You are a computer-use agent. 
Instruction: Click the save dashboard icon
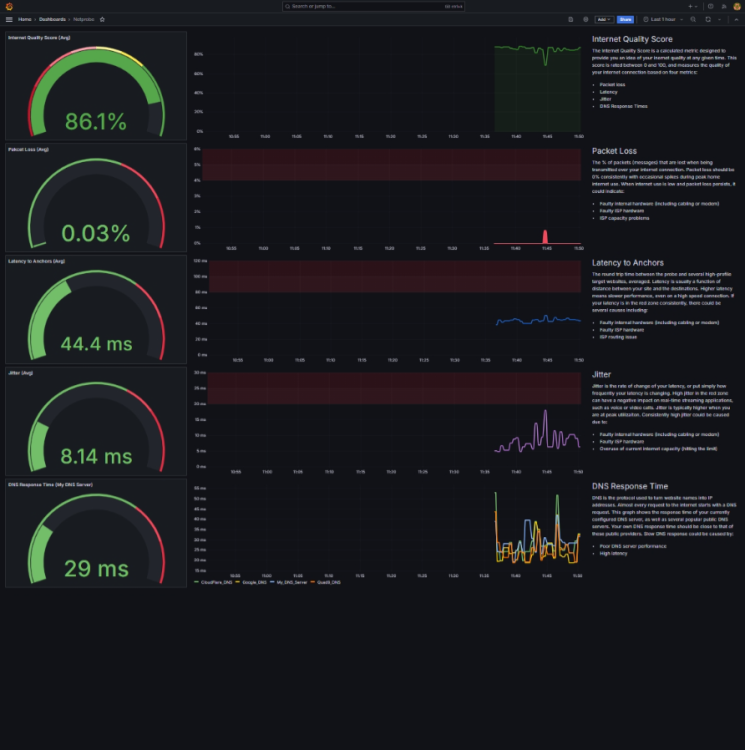pyautogui.click(x=570, y=19)
